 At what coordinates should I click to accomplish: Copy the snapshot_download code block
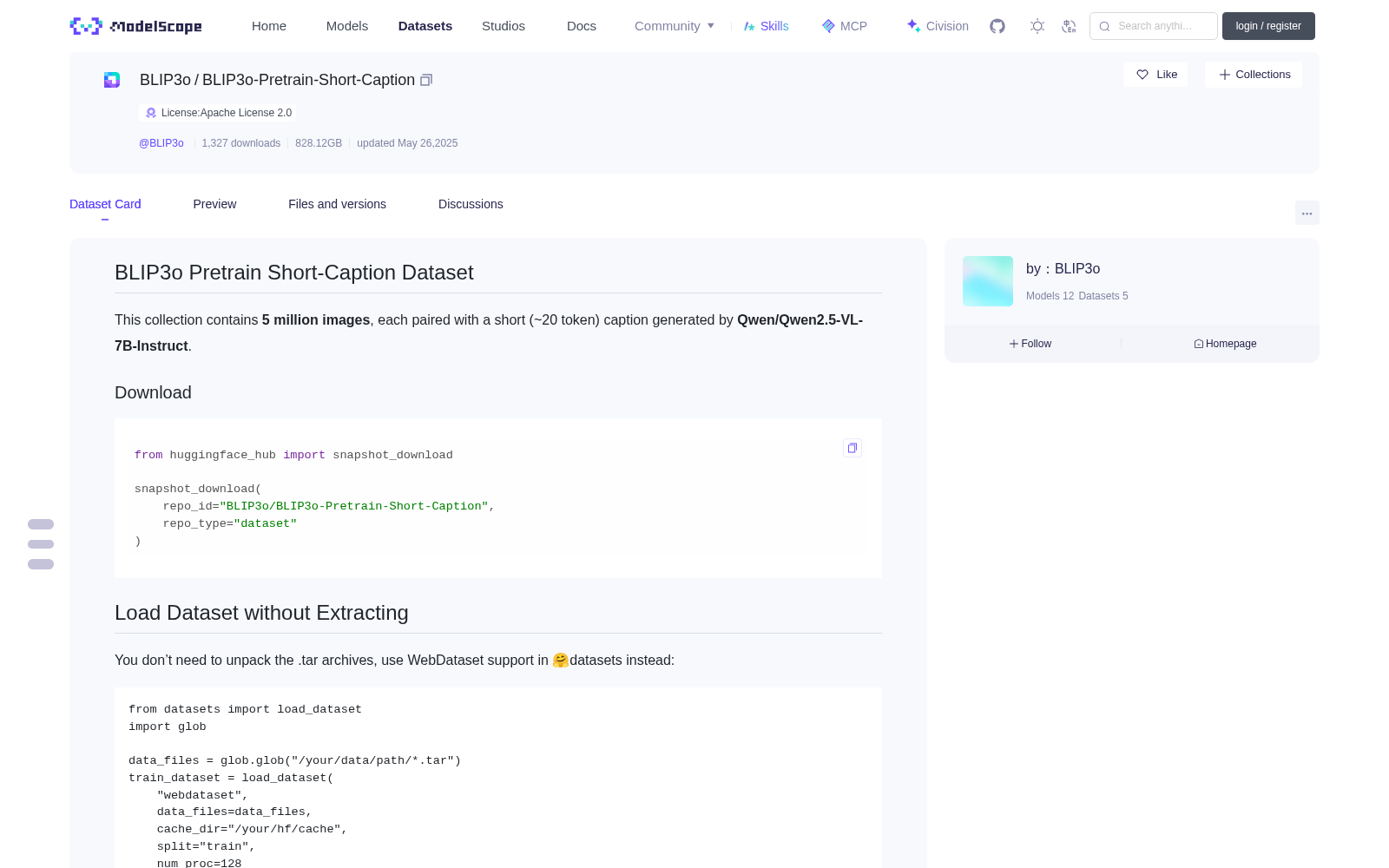852,448
